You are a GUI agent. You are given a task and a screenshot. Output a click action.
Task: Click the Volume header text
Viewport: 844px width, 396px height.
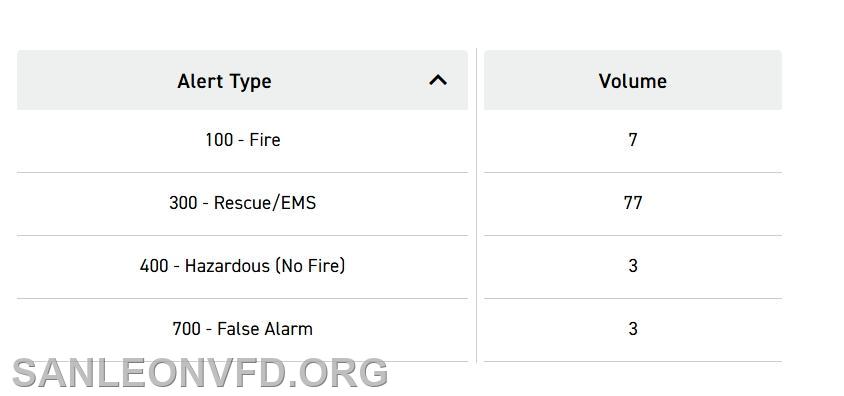pyautogui.click(x=632, y=81)
